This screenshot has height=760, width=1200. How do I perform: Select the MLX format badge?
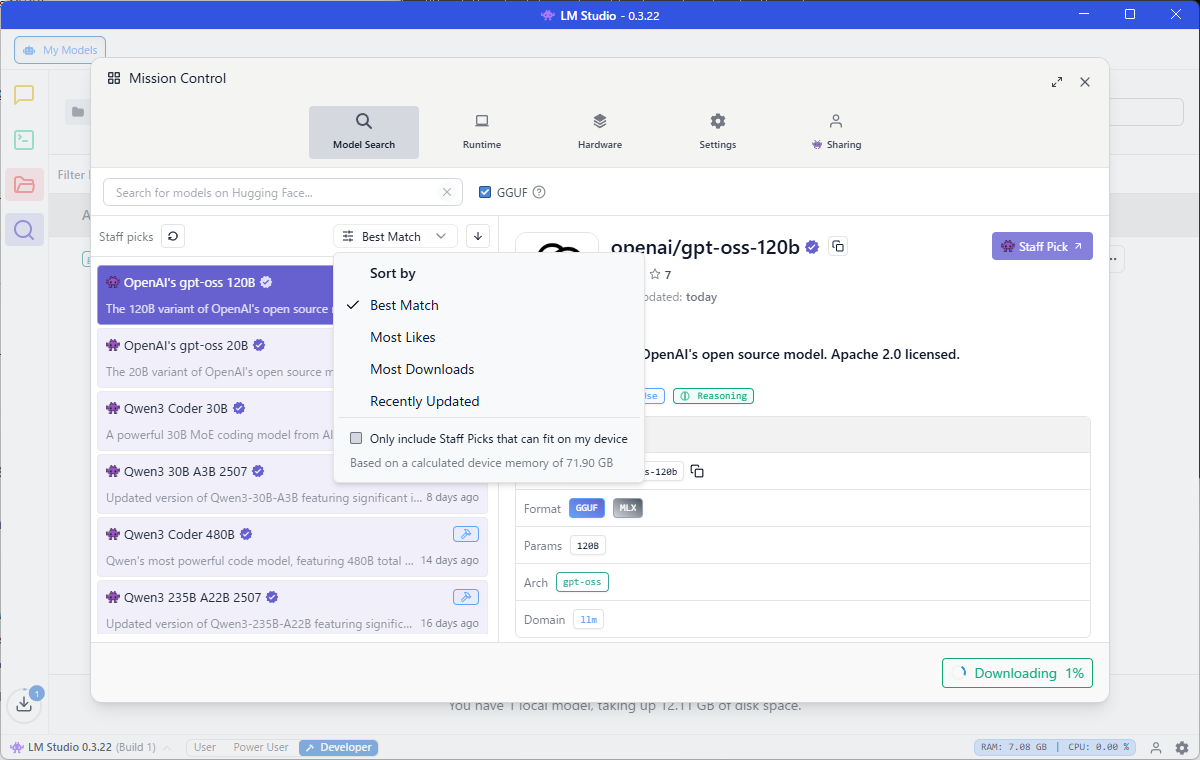[628, 508]
